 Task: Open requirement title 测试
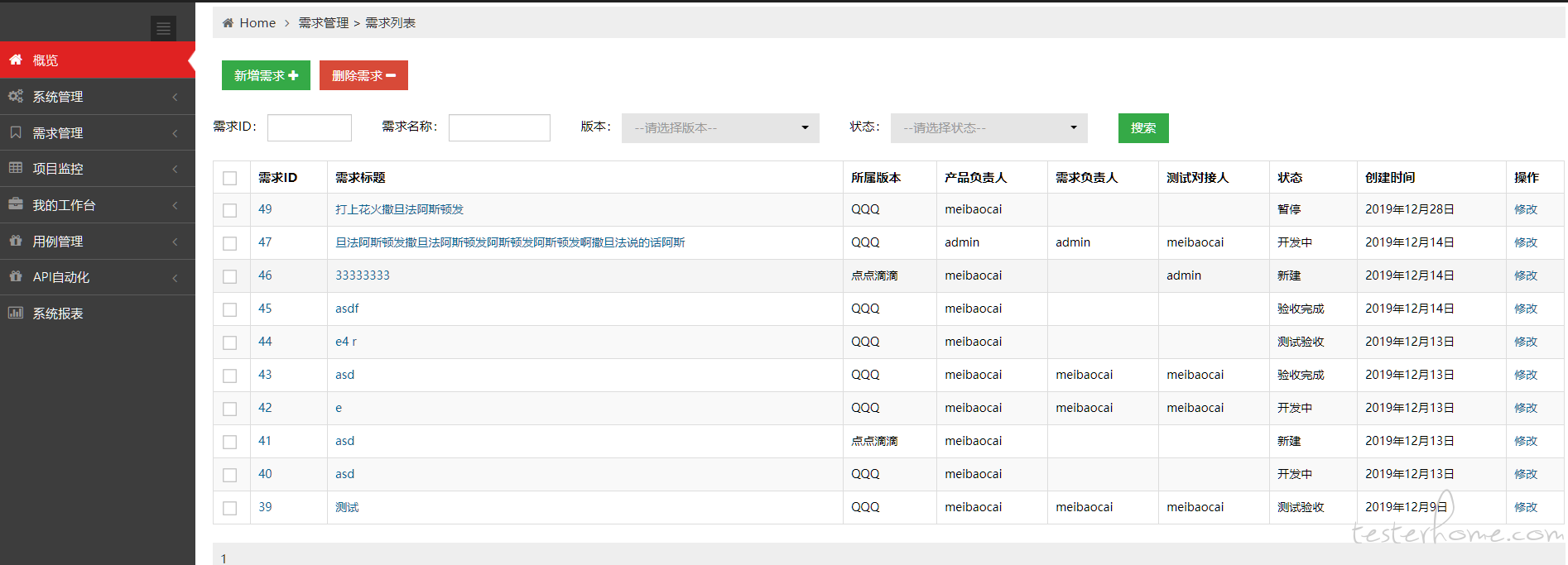(x=347, y=507)
